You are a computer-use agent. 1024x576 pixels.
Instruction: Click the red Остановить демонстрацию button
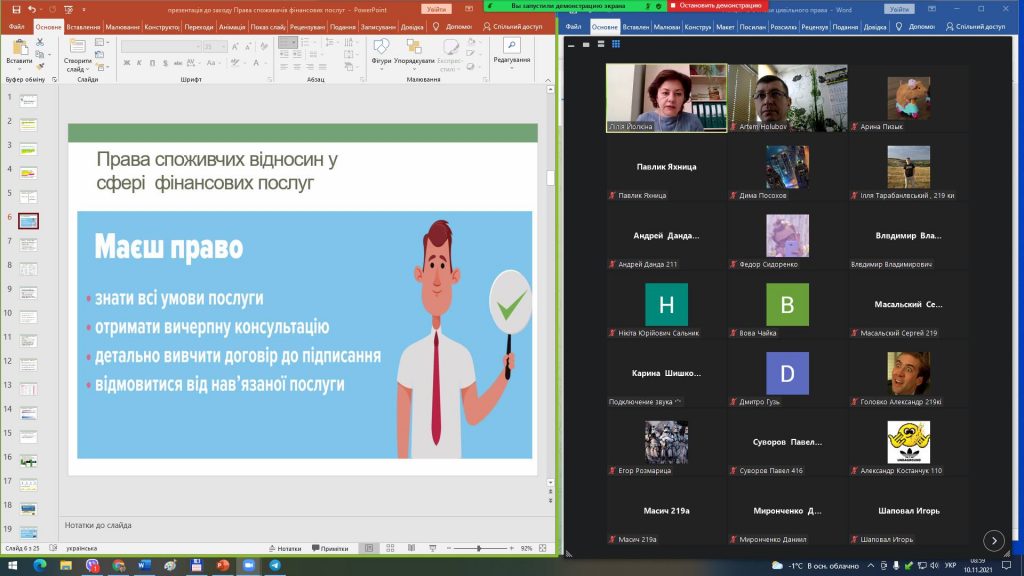tap(718, 5)
